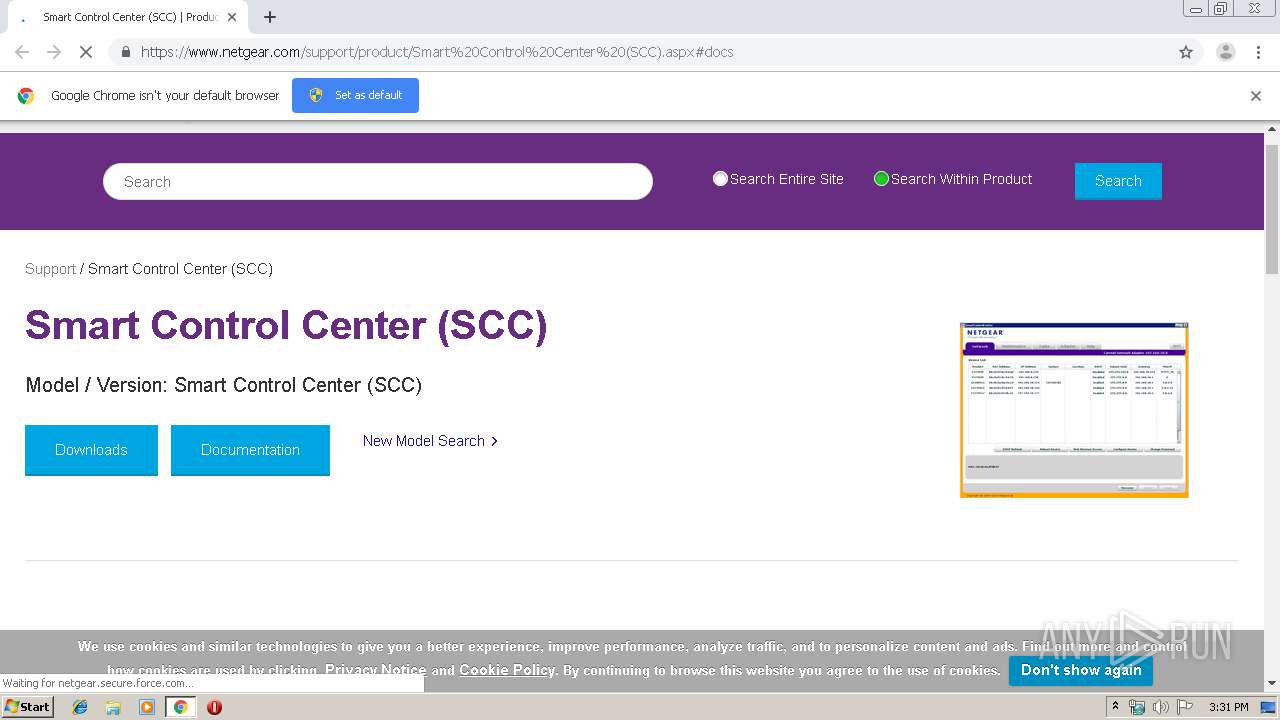Bookmark this page with star icon
The width and height of the screenshot is (1280, 720).
click(1186, 52)
